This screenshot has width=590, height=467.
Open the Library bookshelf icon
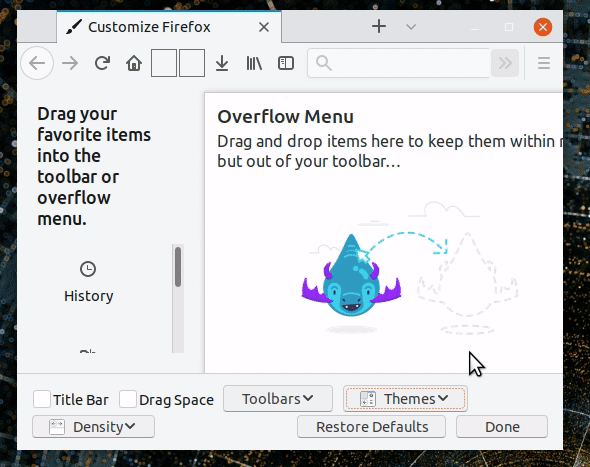[x=254, y=63]
